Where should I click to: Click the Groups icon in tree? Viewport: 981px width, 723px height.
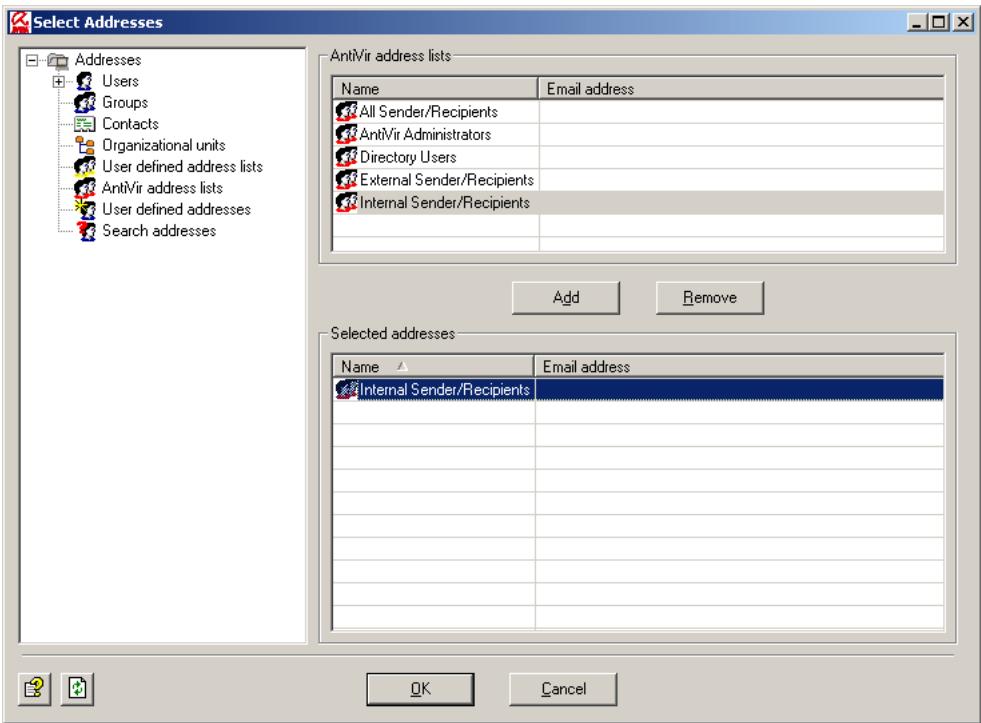pyautogui.click(x=84, y=103)
